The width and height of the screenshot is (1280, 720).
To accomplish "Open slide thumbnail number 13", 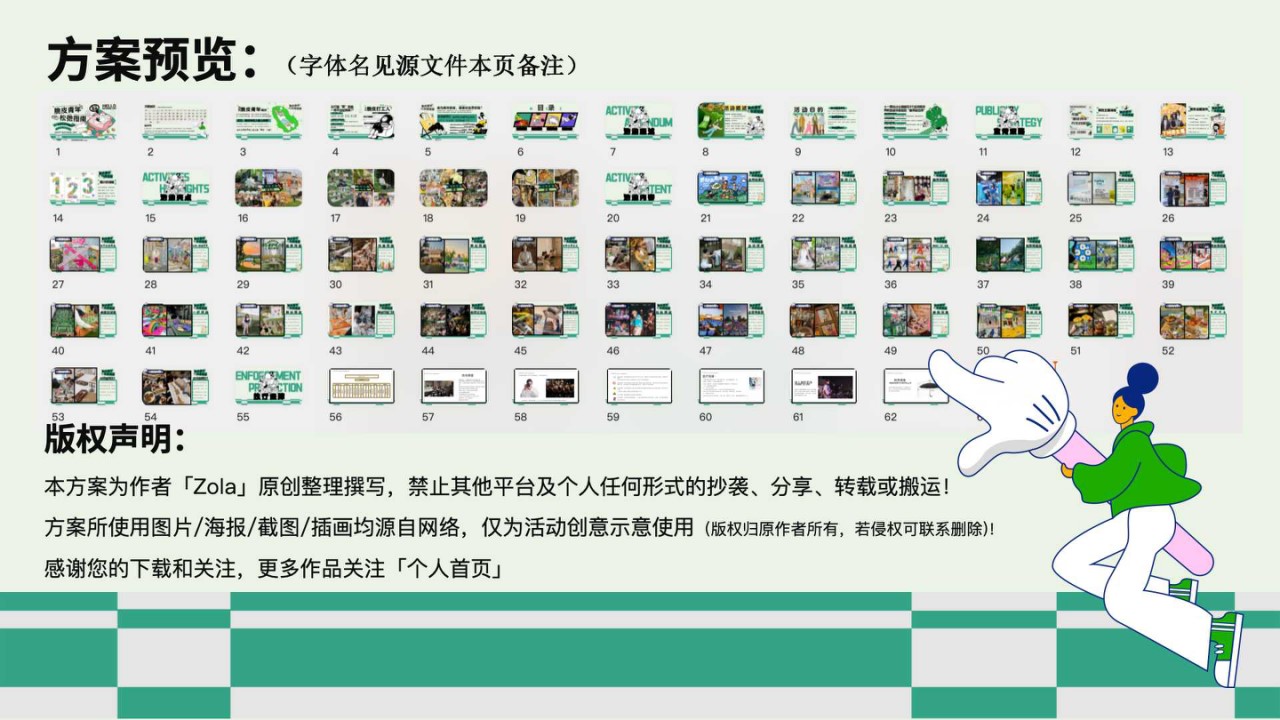I will (1193, 121).
